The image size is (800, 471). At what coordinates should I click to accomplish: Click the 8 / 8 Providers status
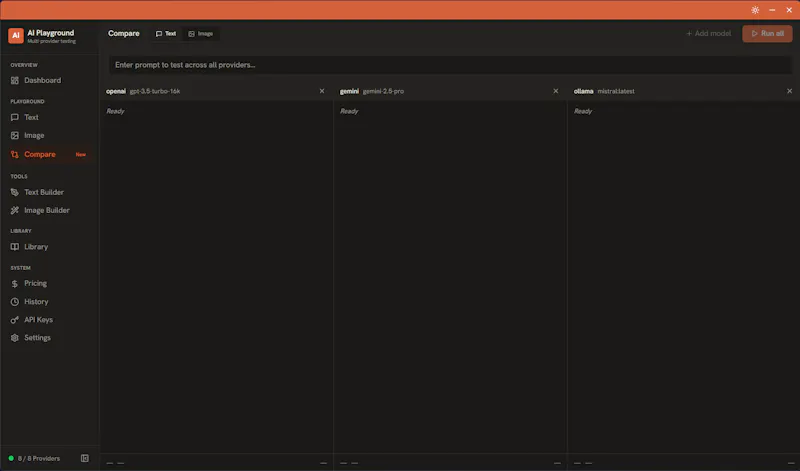(x=39, y=458)
